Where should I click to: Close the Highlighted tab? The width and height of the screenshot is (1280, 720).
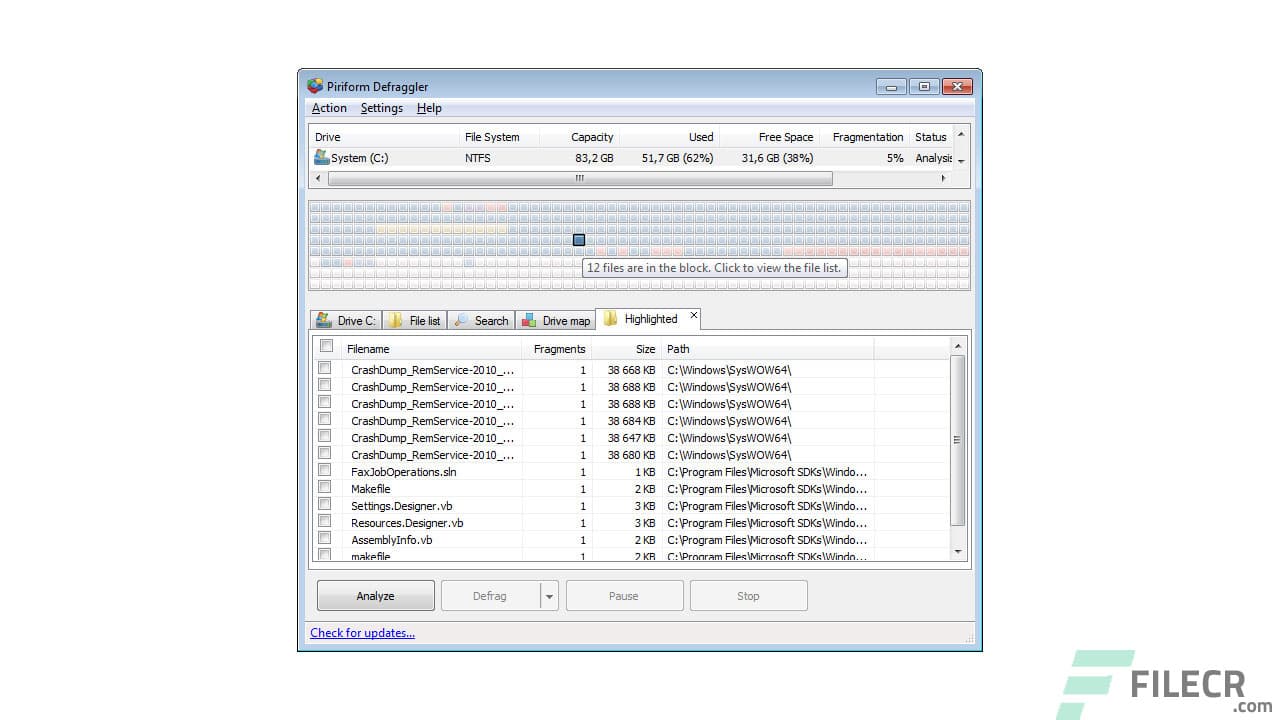[694, 315]
